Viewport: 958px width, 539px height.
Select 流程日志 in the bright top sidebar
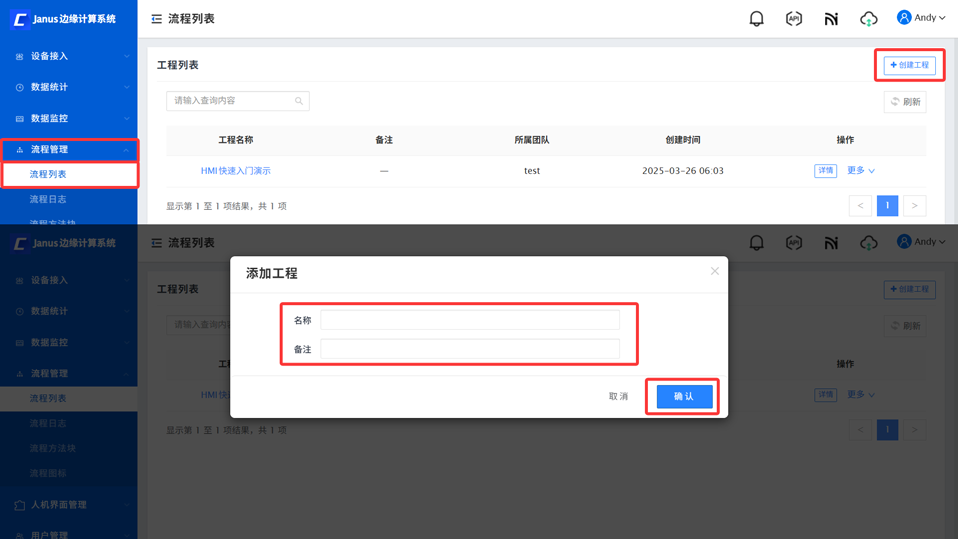[x=48, y=200]
